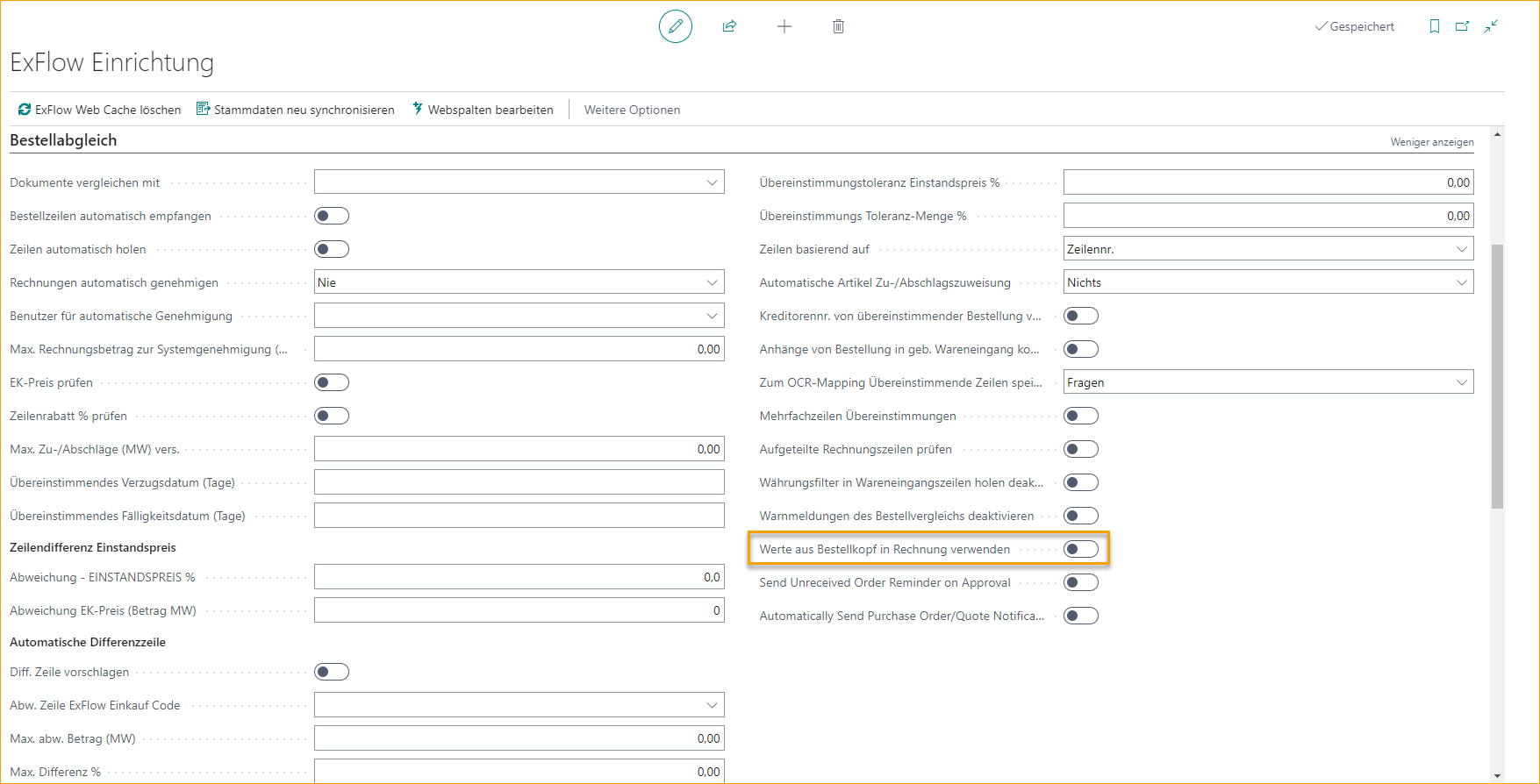Click Abweichung EK-Preis (Betrag MW) field

pos(519,610)
